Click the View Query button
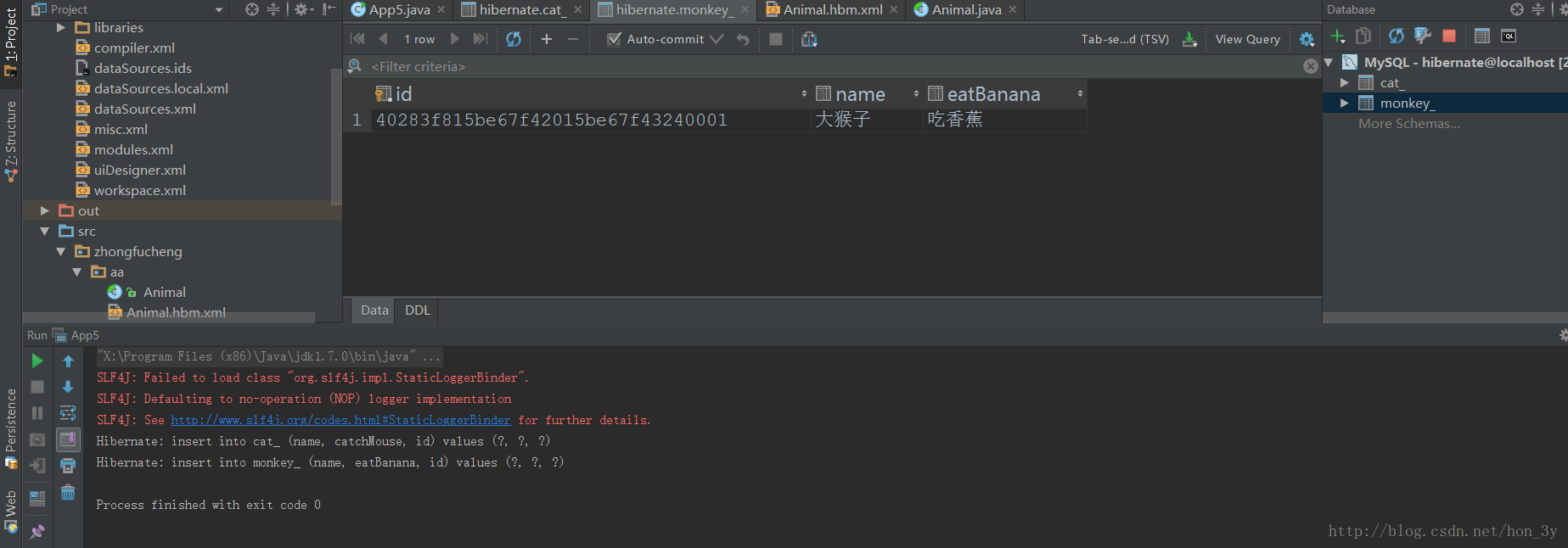This screenshot has height=548, width=1568. click(1248, 39)
